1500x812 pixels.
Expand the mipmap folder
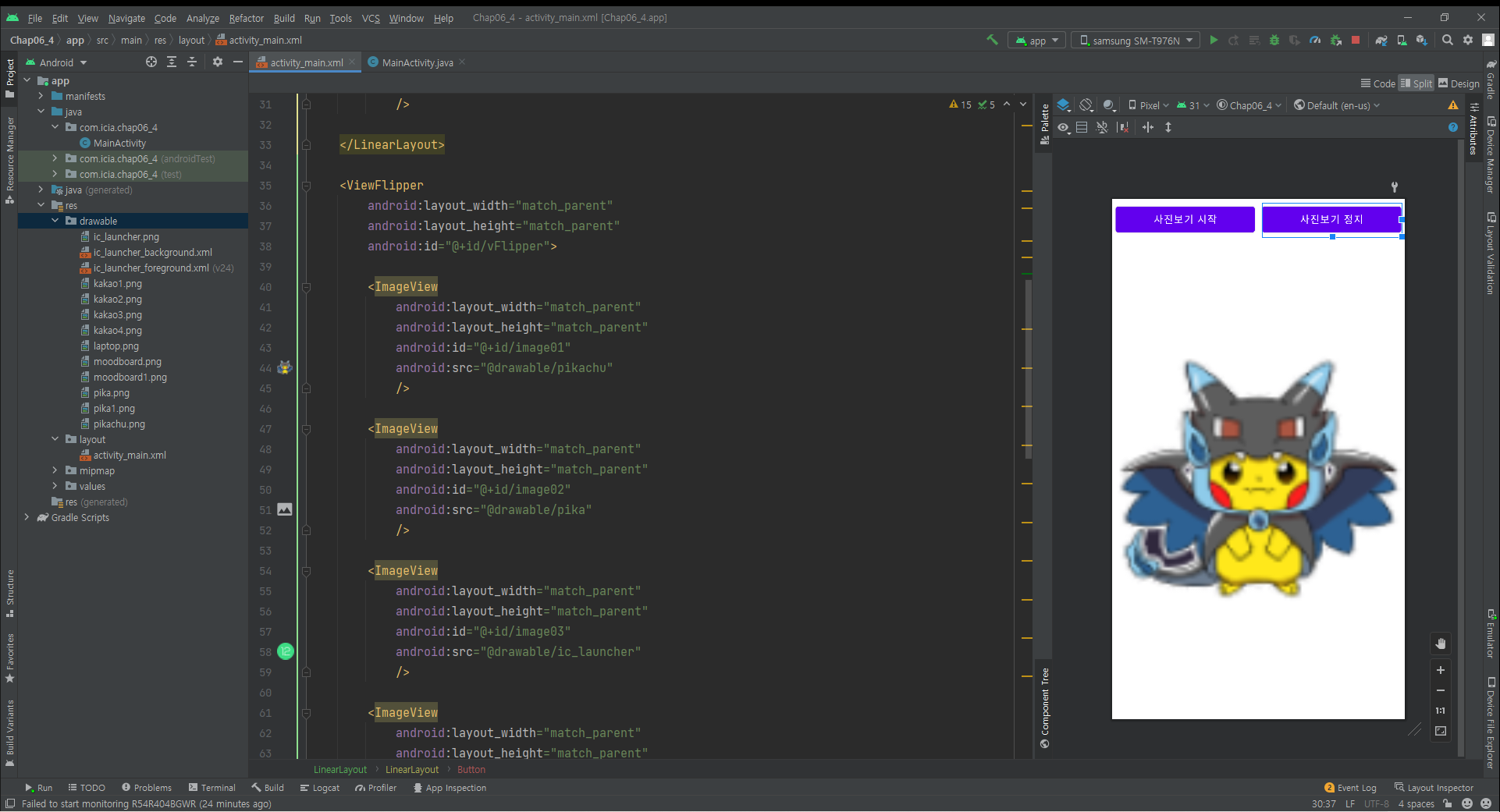[x=55, y=470]
